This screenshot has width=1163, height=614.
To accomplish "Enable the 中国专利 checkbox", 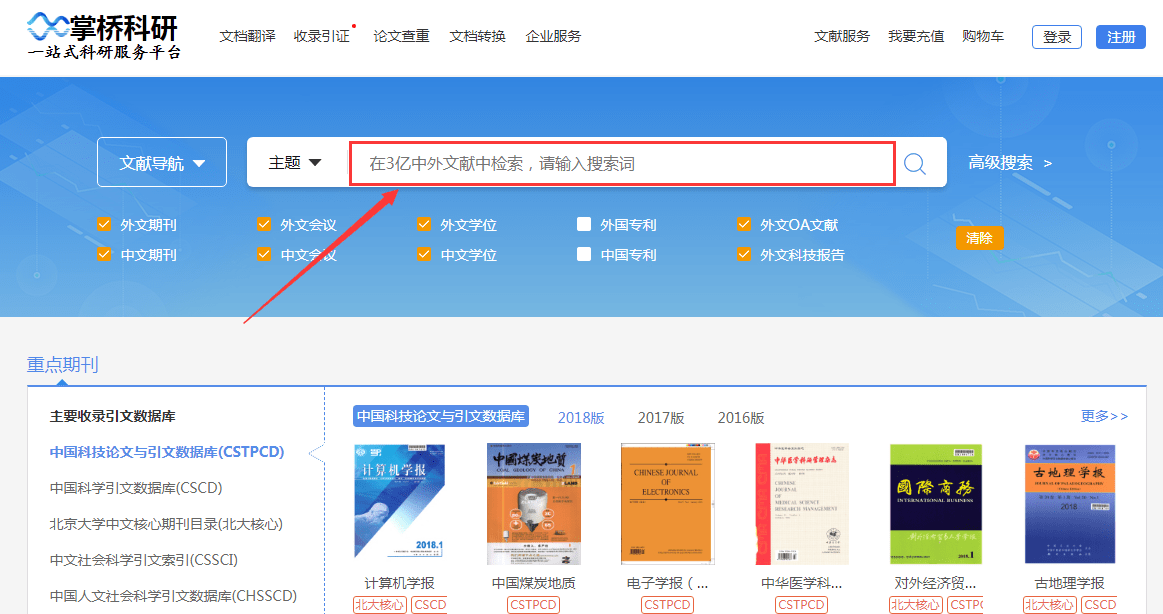I will tap(584, 255).
